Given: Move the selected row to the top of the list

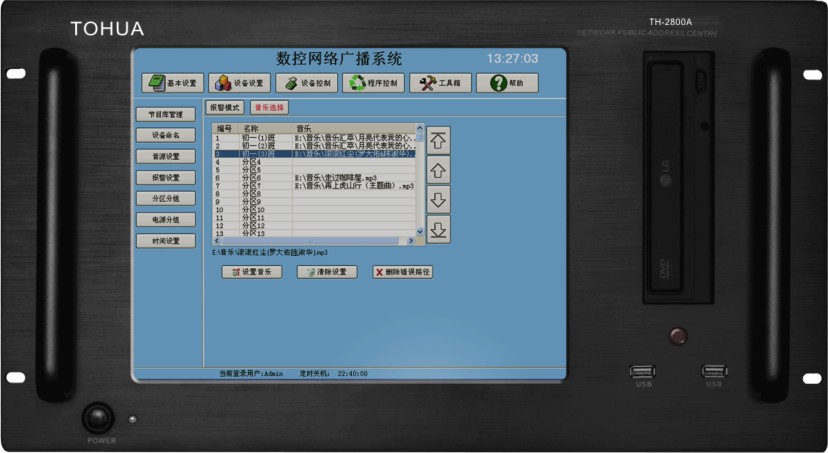Looking at the screenshot, I should pos(438,140).
